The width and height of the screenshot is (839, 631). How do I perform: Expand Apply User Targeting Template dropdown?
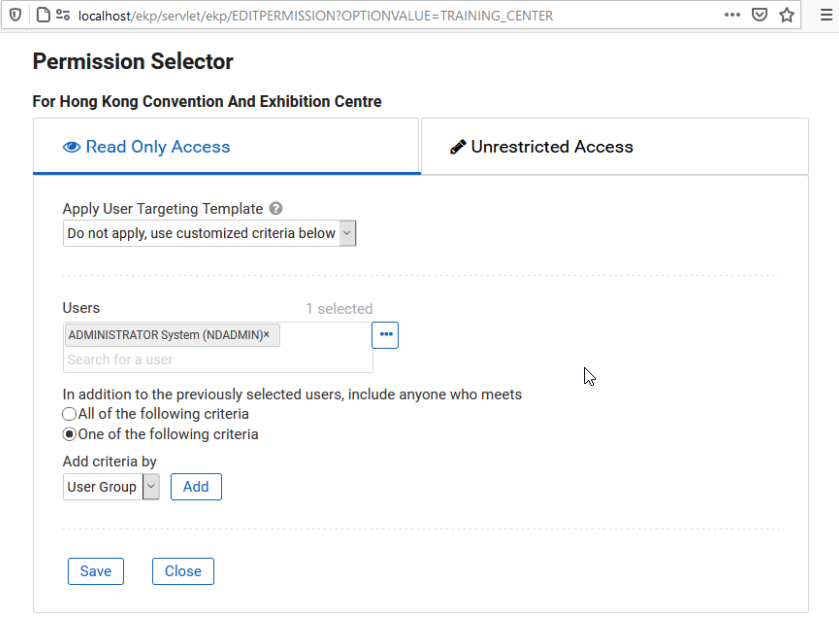tap(209, 233)
